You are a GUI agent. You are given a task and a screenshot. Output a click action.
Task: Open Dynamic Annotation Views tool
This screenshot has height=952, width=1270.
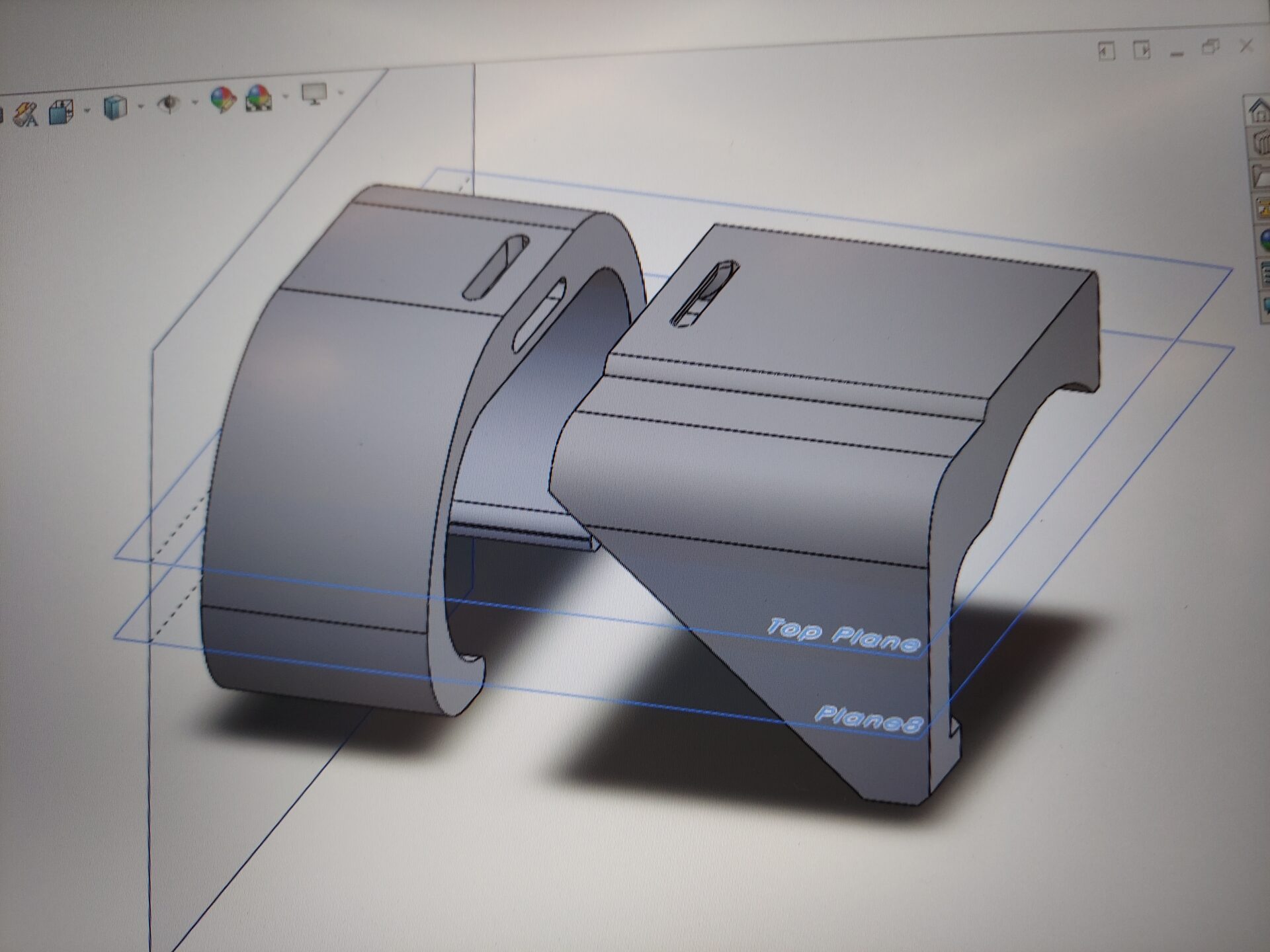(25, 114)
